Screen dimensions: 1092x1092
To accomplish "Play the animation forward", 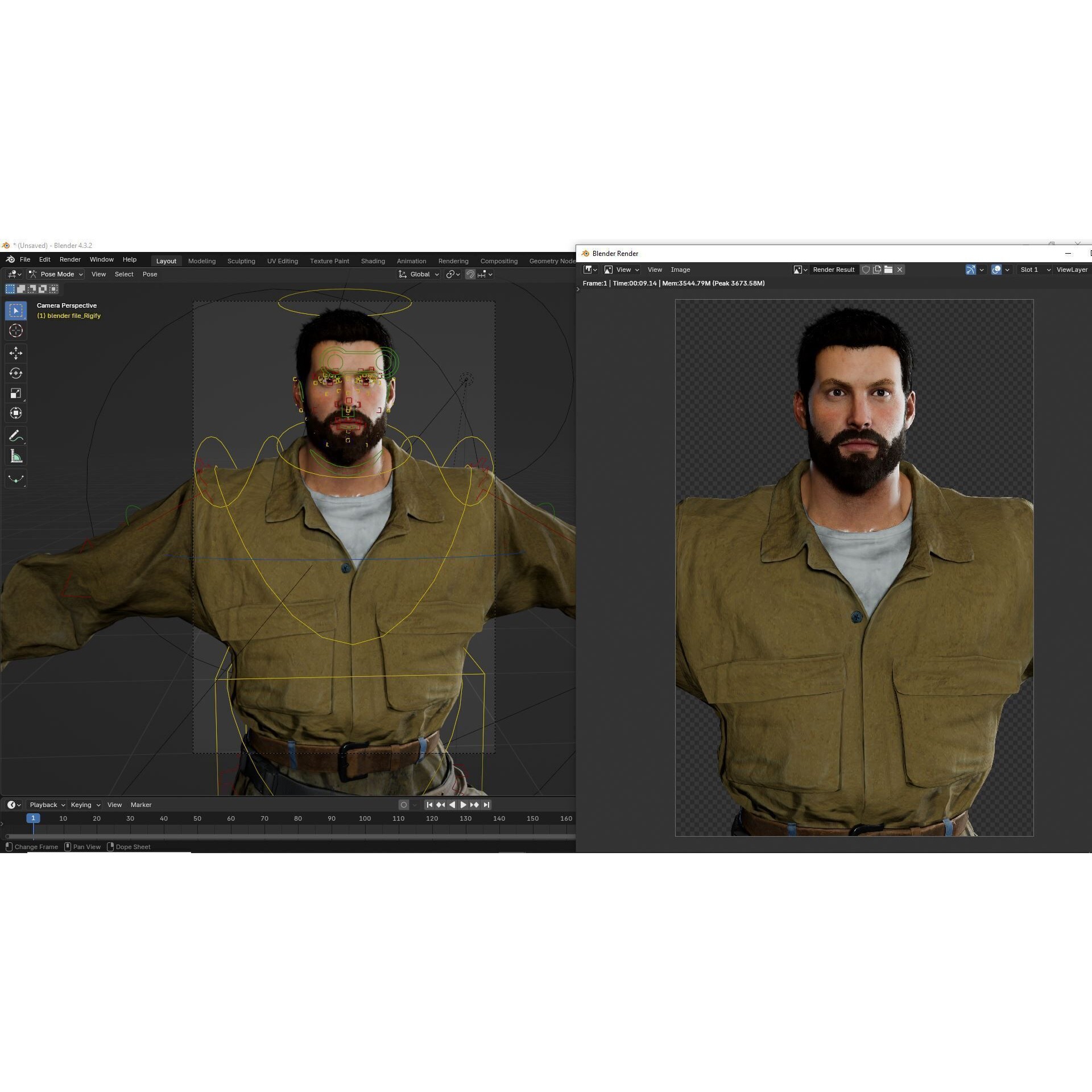I will pos(463,805).
